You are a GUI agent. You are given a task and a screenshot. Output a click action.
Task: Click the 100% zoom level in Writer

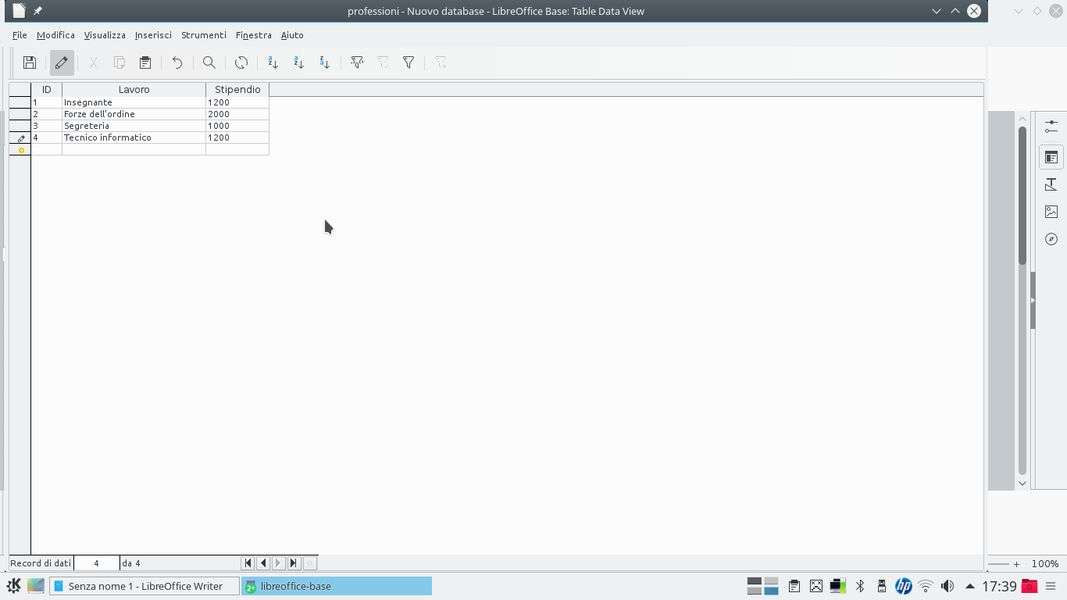tap(1045, 564)
